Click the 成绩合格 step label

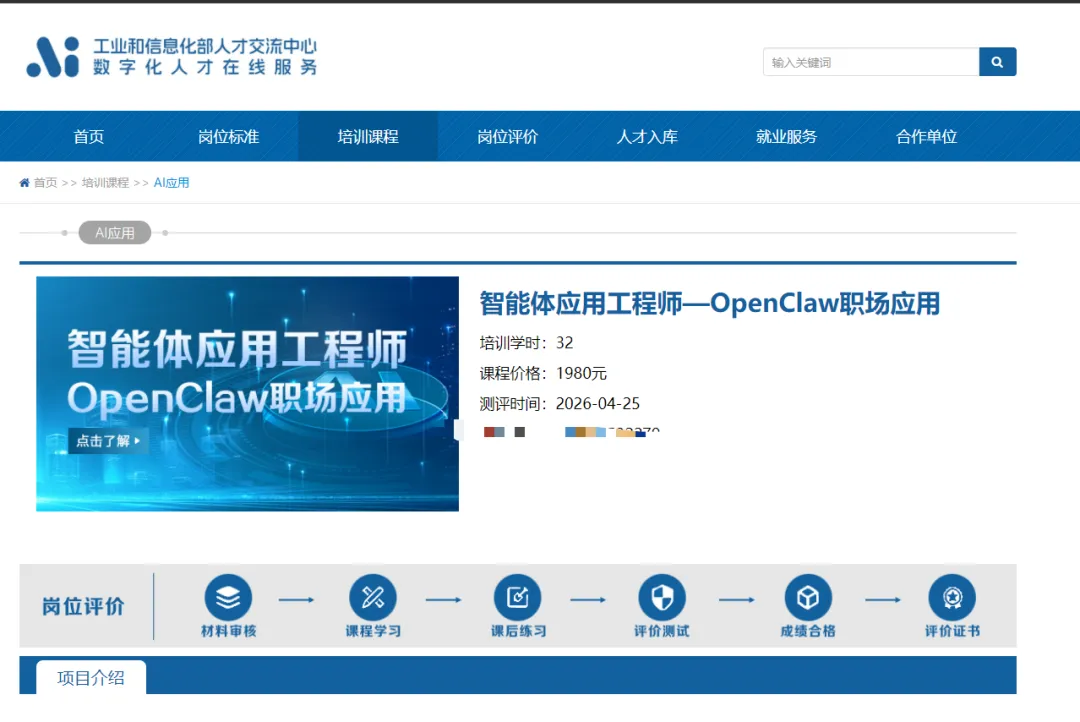tap(808, 631)
